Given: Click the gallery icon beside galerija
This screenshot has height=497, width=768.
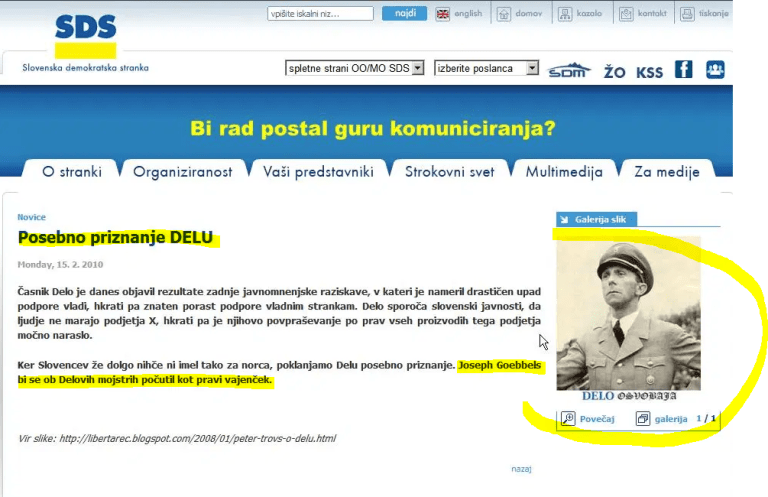Looking at the screenshot, I should pyautogui.click(x=643, y=419).
